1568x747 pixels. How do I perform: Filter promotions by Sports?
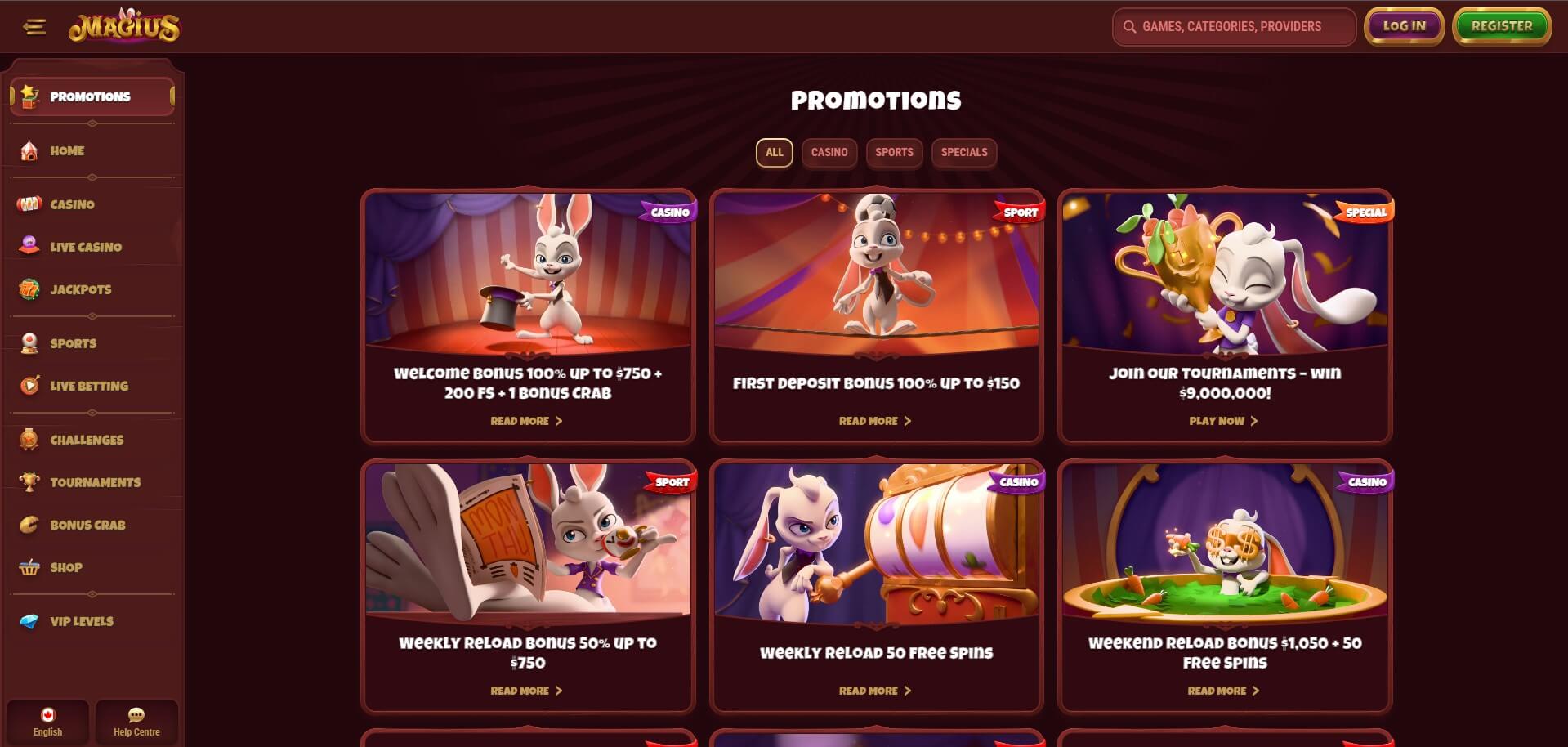coord(894,152)
